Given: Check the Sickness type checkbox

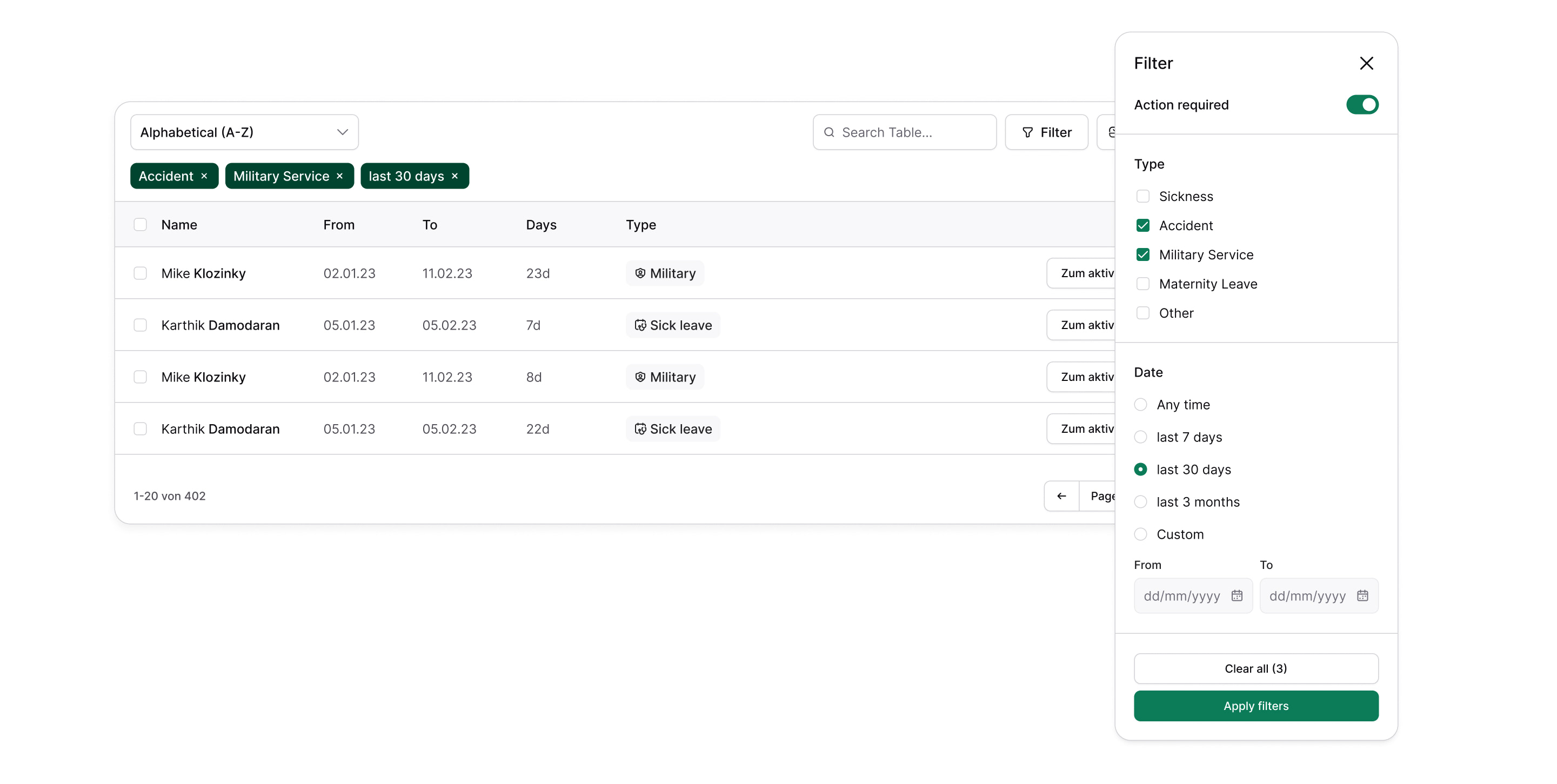Looking at the screenshot, I should point(1142,197).
